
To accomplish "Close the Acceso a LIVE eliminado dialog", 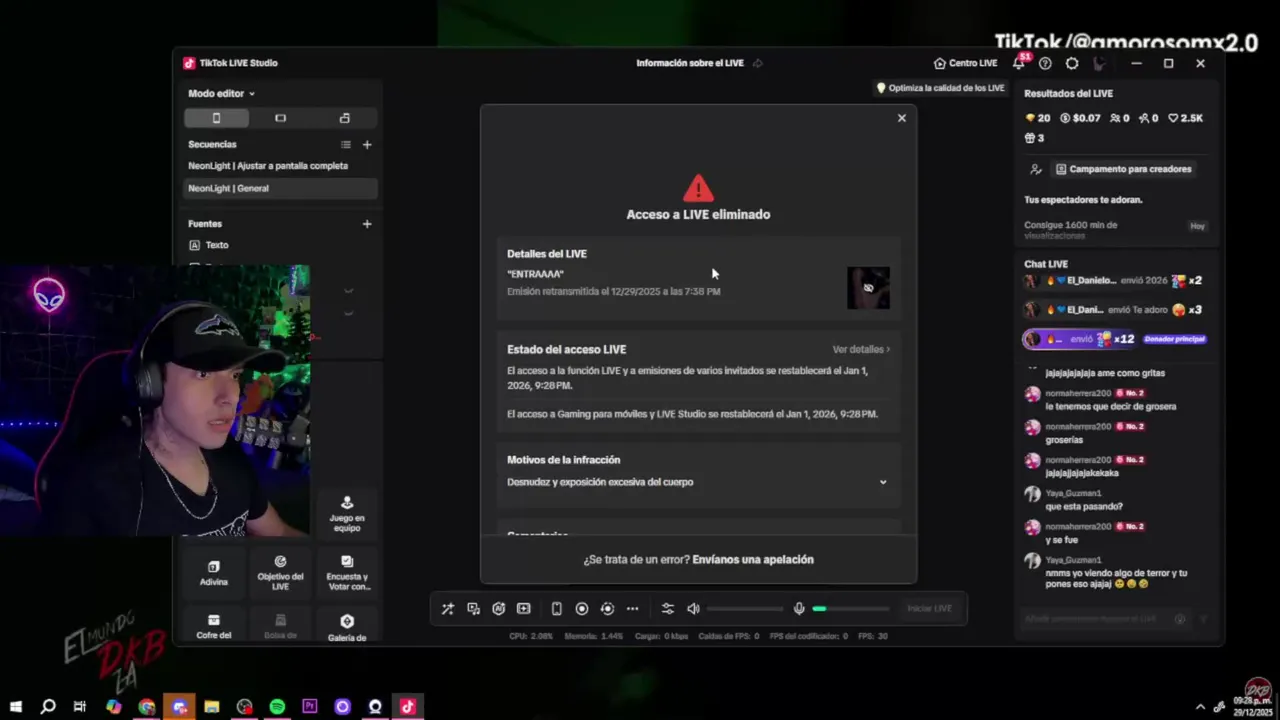I will pos(901,118).
